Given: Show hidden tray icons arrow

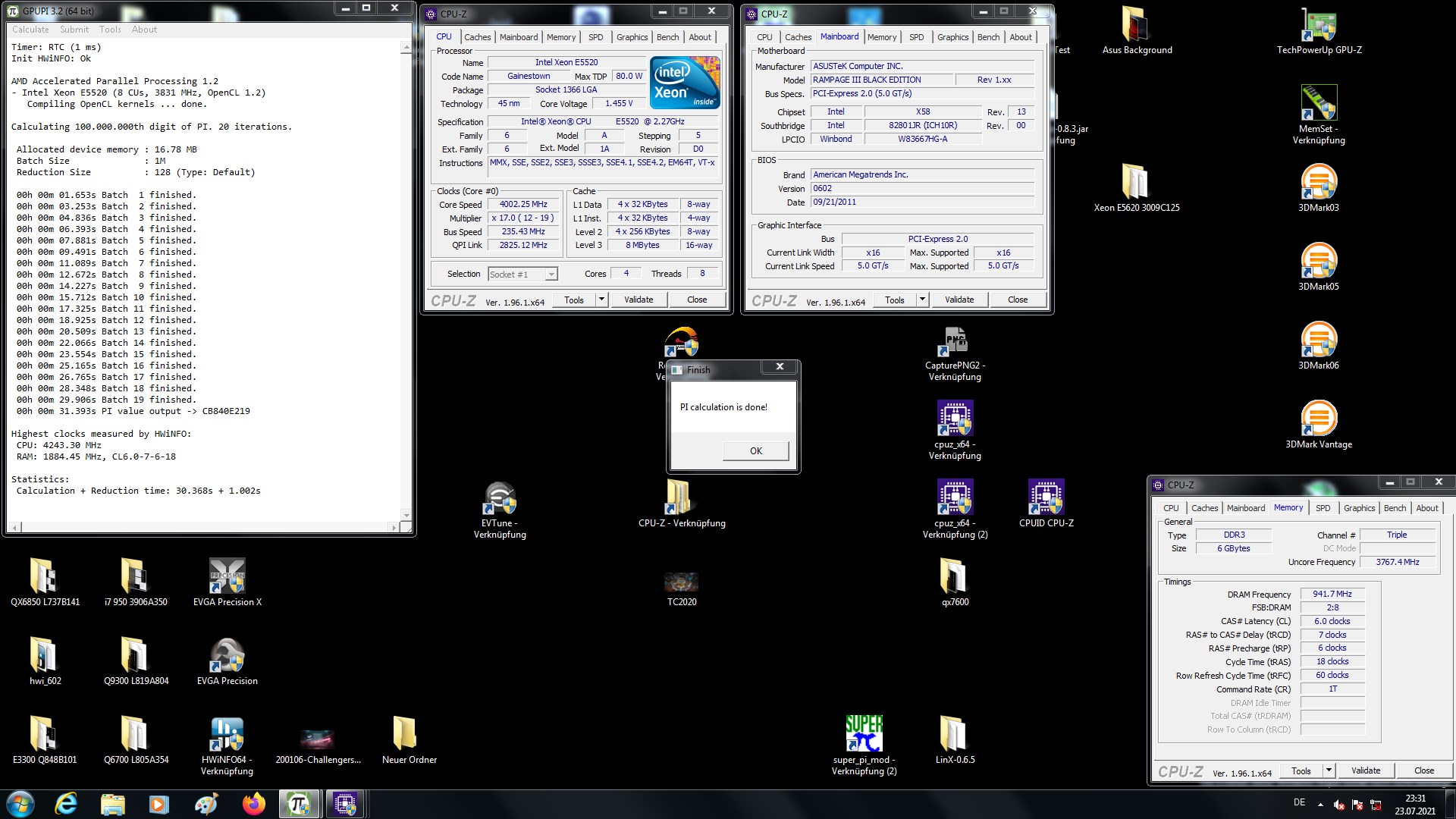Looking at the screenshot, I should pyautogui.click(x=1320, y=805).
